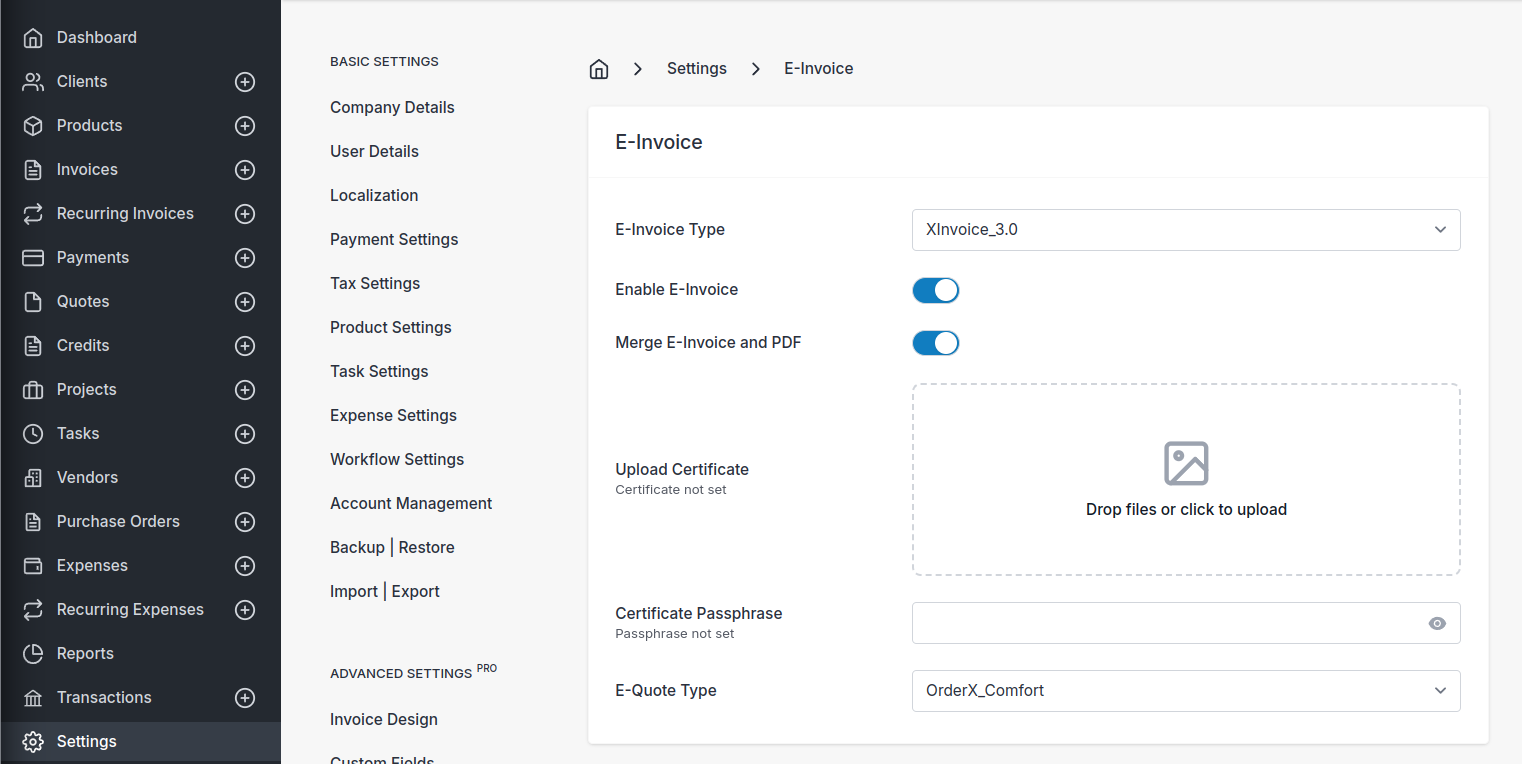Open Product Settings section

391,327
